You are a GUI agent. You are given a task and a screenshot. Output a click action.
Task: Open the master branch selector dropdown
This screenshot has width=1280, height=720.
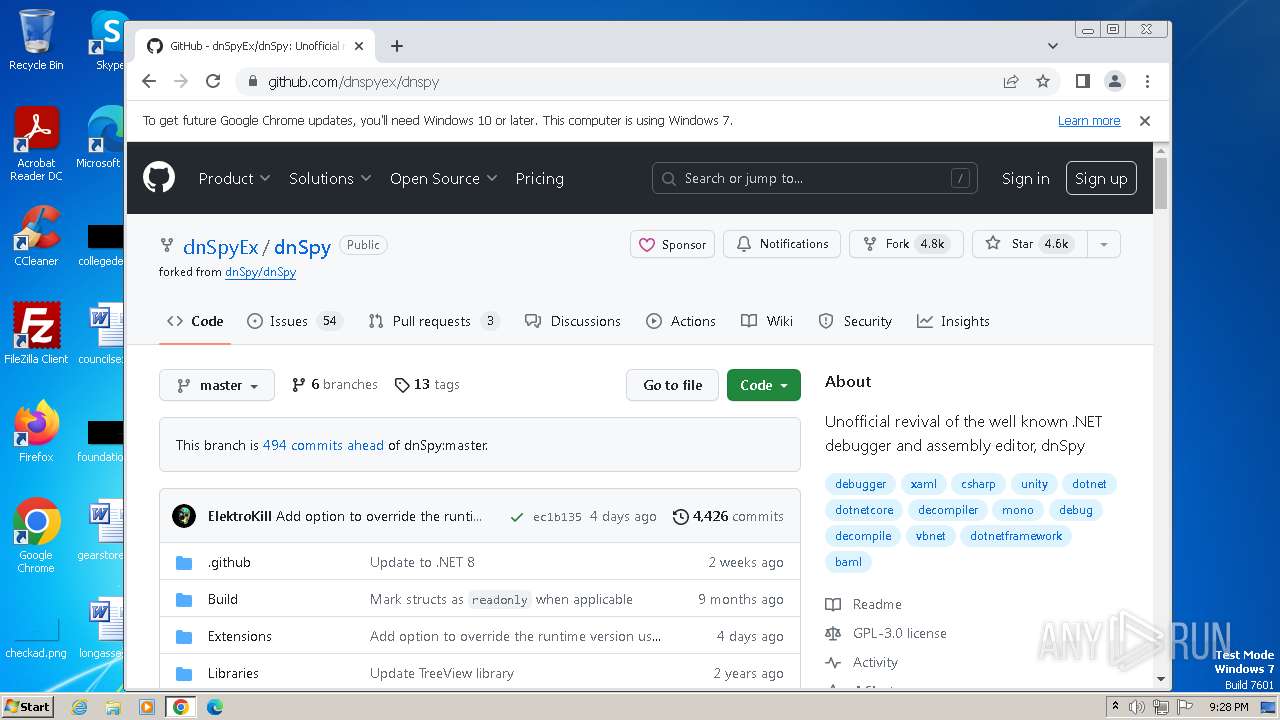coord(217,385)
